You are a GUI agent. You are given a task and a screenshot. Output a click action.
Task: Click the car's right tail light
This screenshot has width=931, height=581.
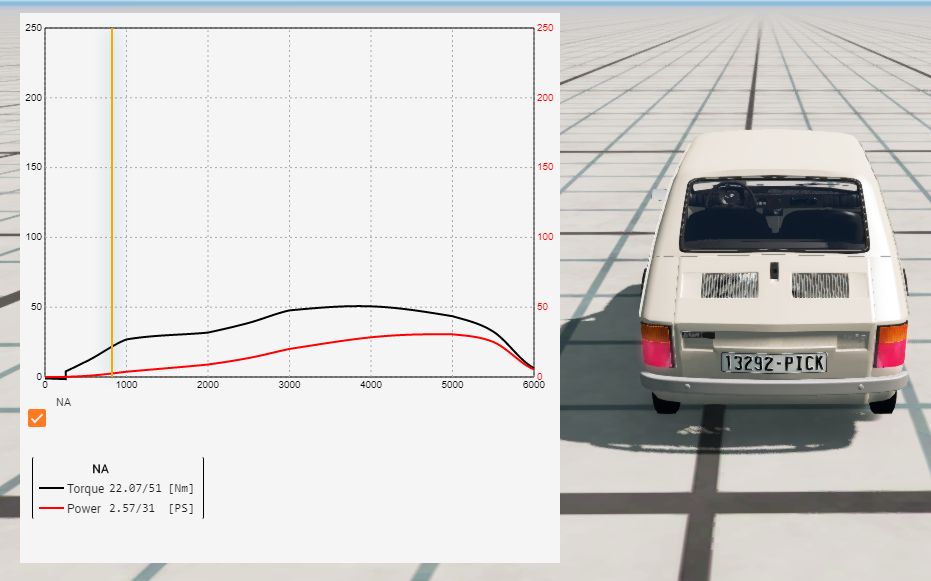[891, 345]
